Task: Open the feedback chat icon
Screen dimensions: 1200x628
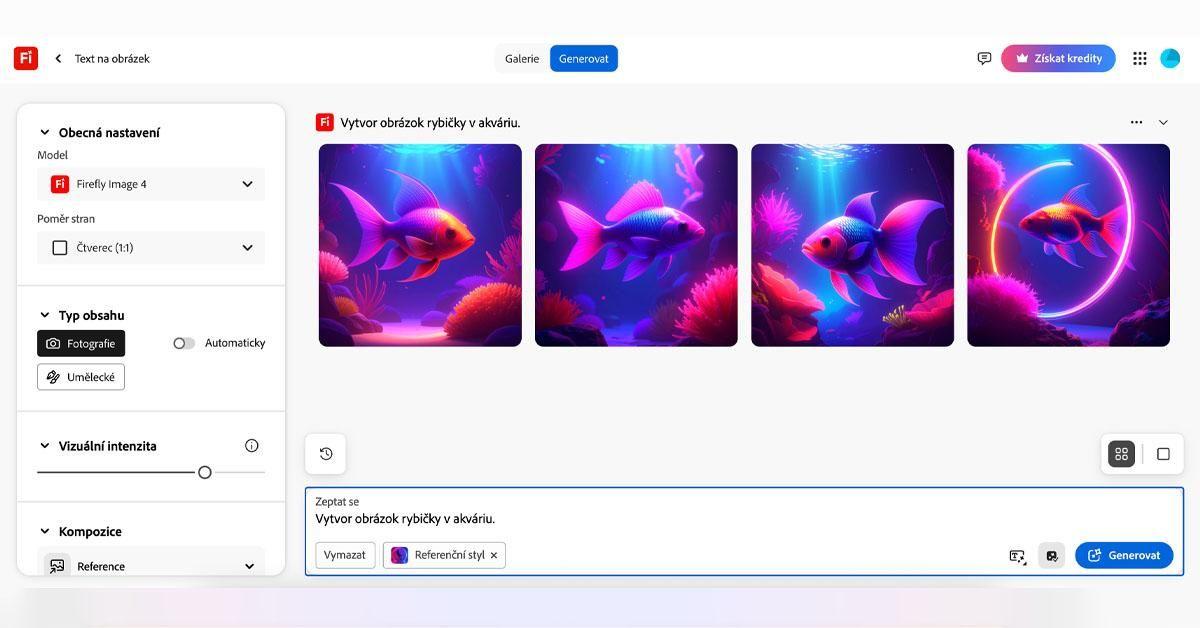Action: point(984,58)
